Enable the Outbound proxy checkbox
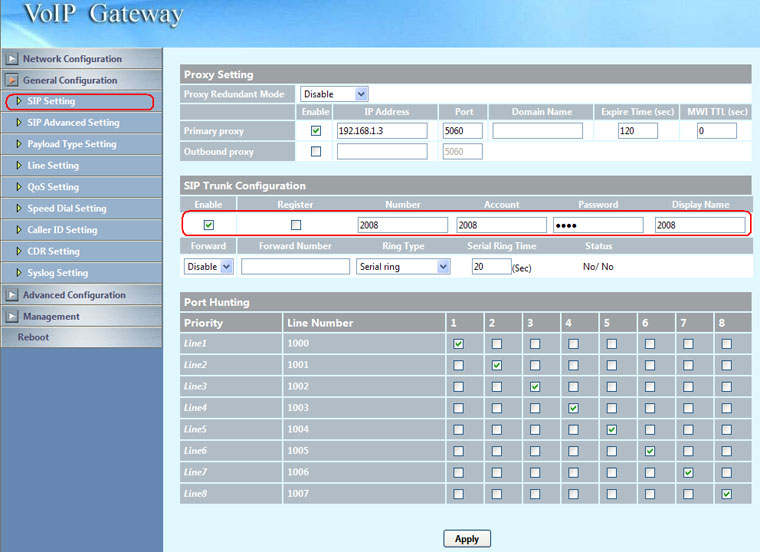 [316, 152]
